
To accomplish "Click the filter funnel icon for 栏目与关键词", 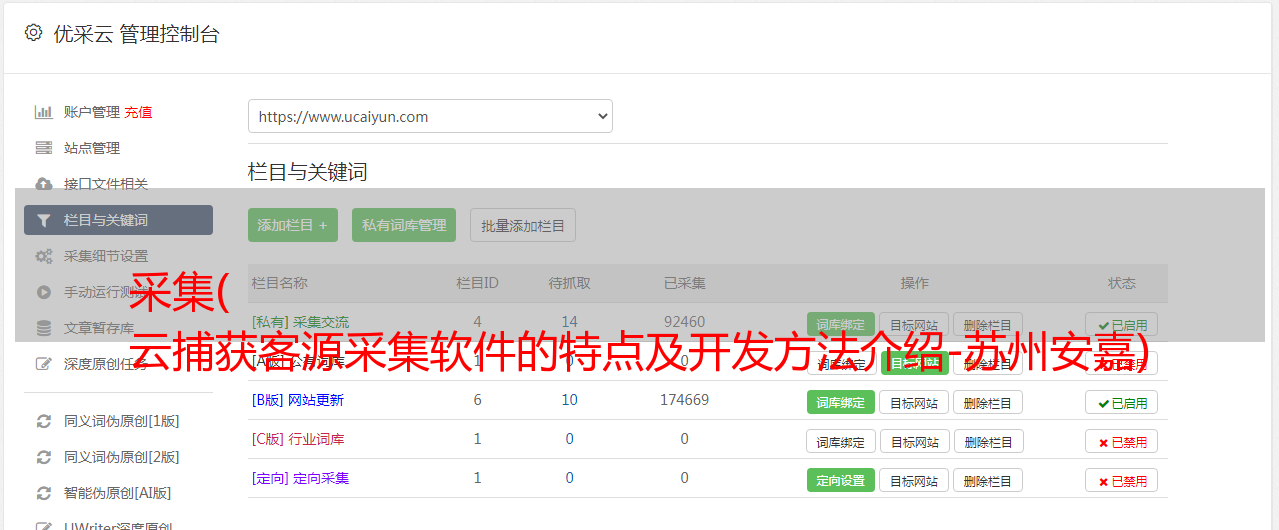I will pos(43,220).
